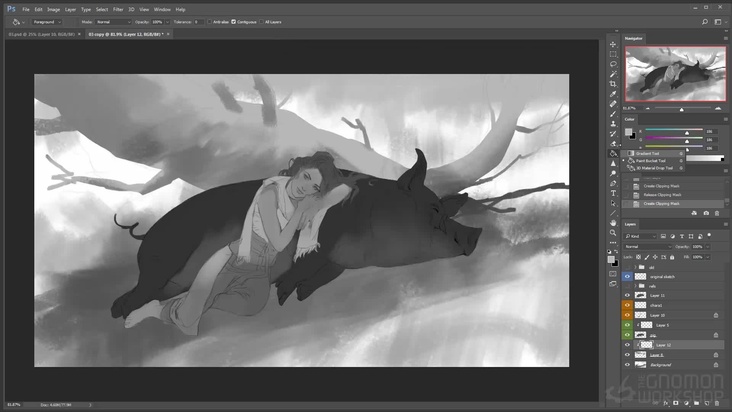The width and height of the screenshot is (732, 412).
Task: Create a new layer with icon
Action: 707,403
